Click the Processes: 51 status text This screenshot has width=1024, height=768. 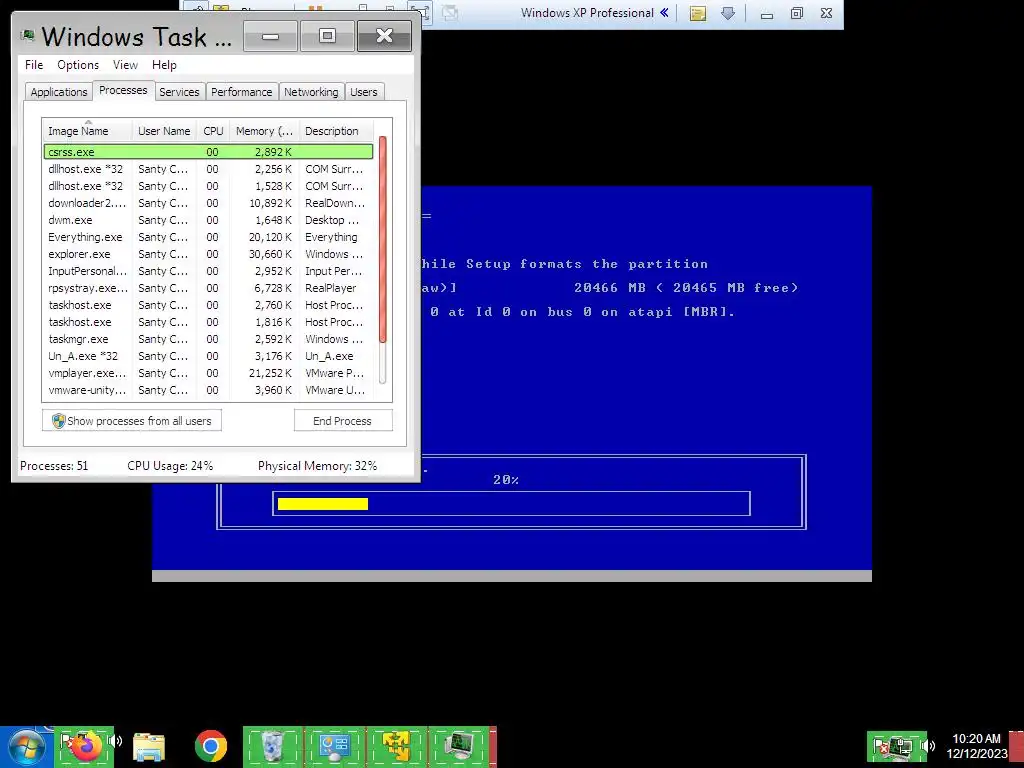[54, 466]
